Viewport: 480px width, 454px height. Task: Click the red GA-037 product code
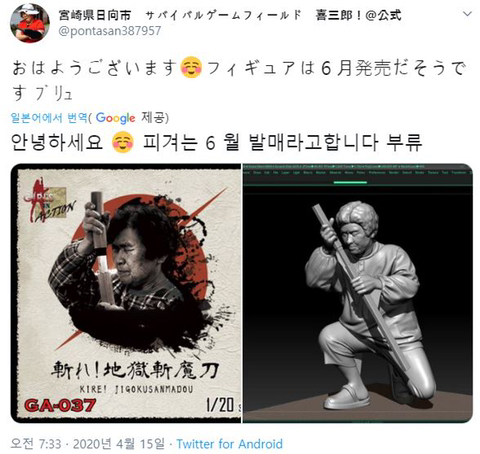coord(60,405)
